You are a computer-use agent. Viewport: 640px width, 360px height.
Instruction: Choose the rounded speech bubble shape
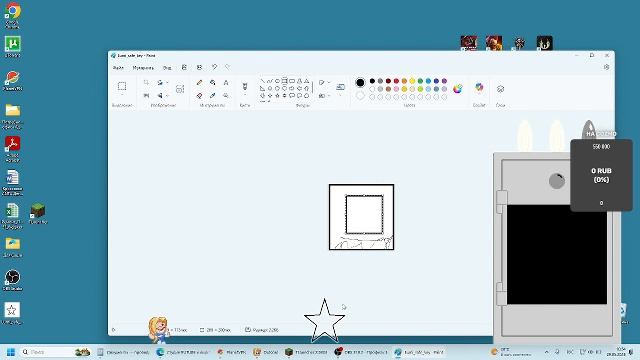coord(292,96)
